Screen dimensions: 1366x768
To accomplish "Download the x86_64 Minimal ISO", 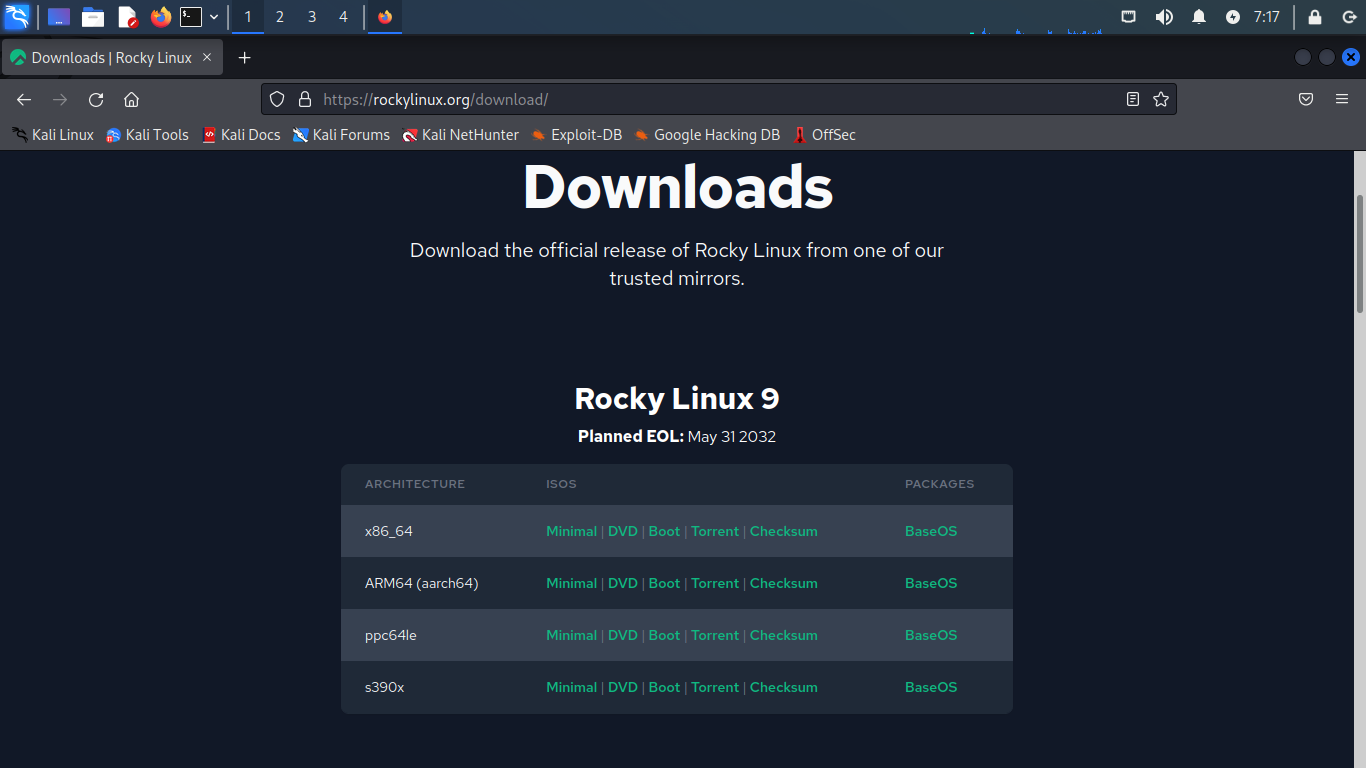I will coord(571,531).
